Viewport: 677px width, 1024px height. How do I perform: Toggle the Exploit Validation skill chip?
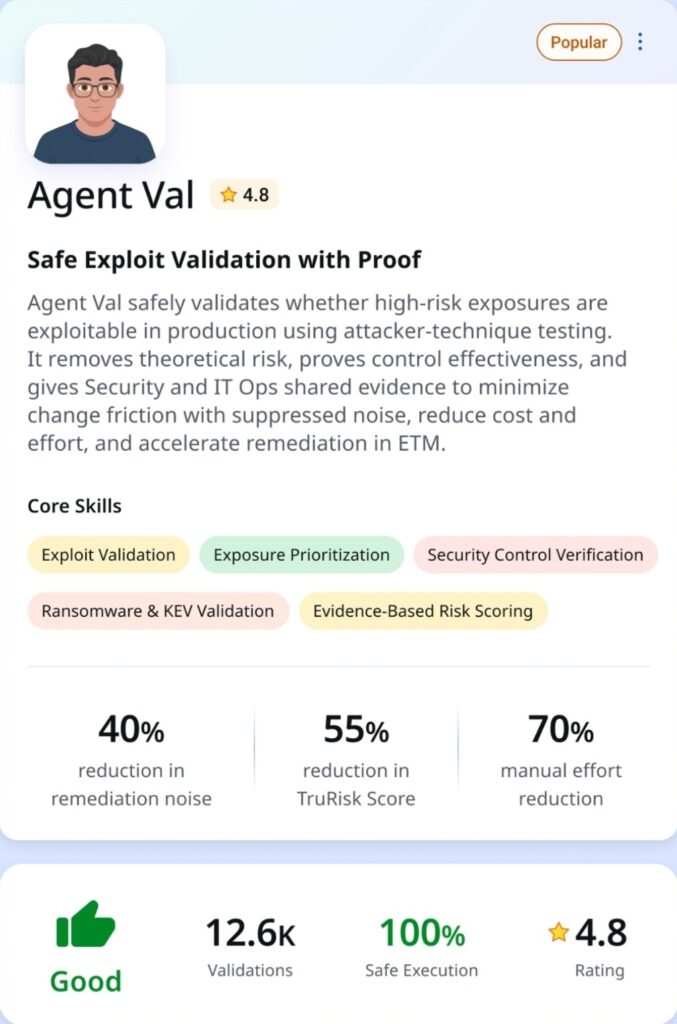107,554
